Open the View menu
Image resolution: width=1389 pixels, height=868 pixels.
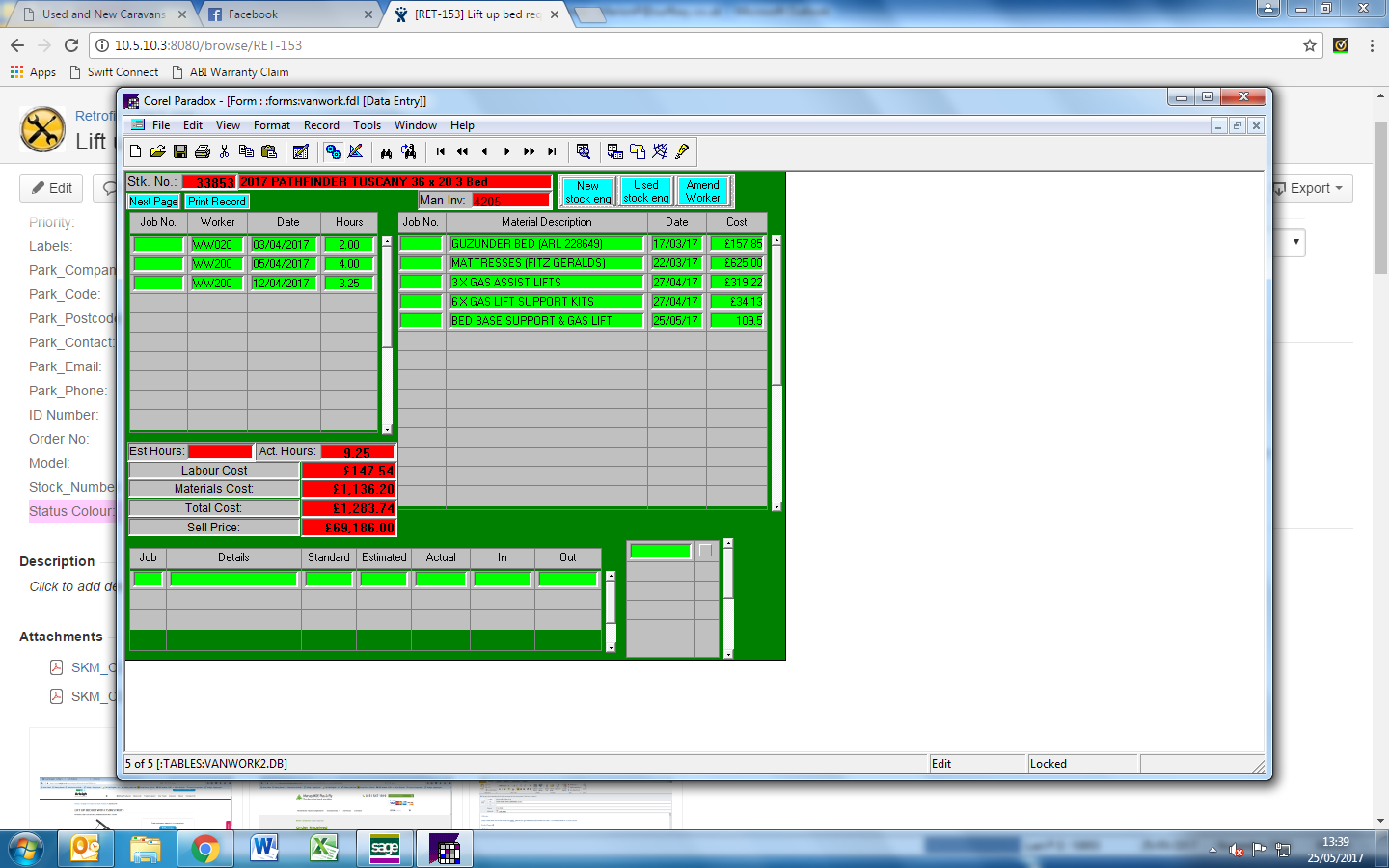pyautogui.click(x=229, y=125)
